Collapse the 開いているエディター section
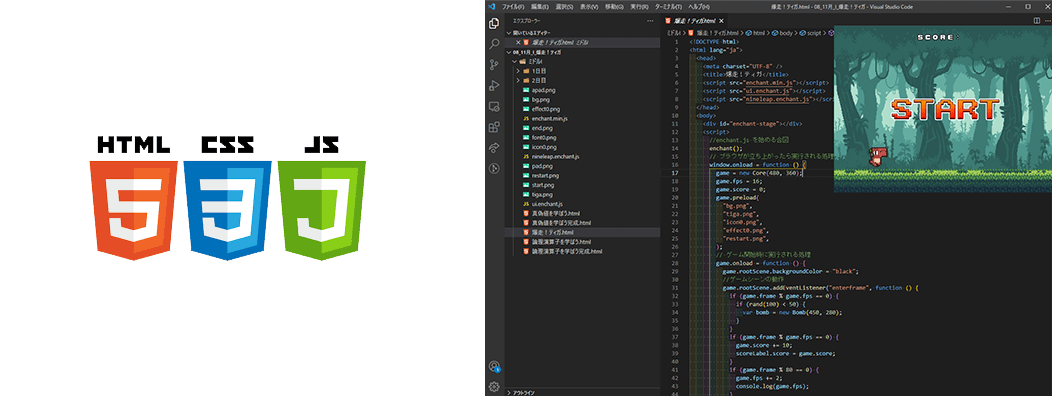 509,32
